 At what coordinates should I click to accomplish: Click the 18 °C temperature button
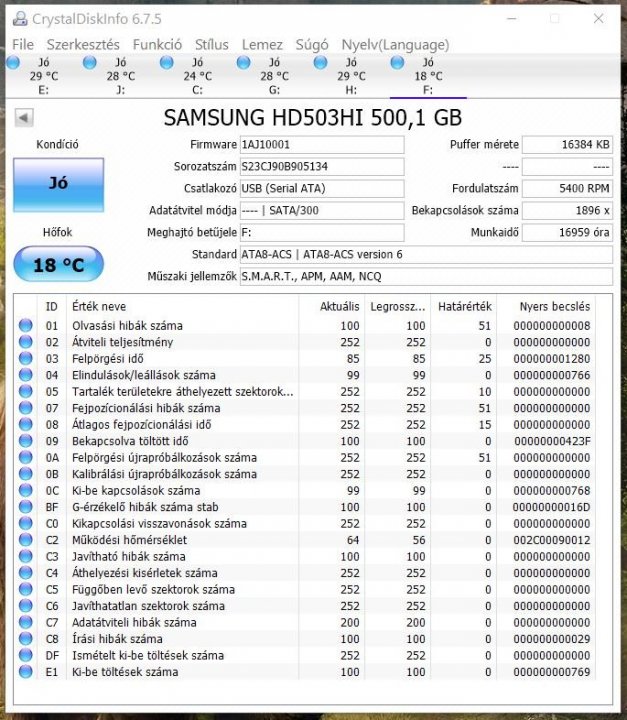(x=58, y=264)
